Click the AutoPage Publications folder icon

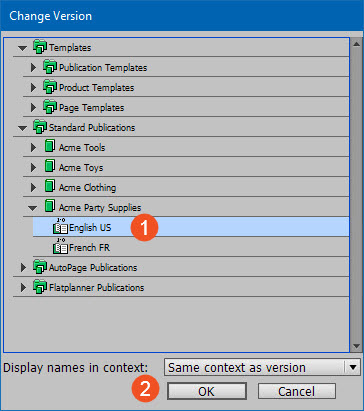(x=40, y=267)
